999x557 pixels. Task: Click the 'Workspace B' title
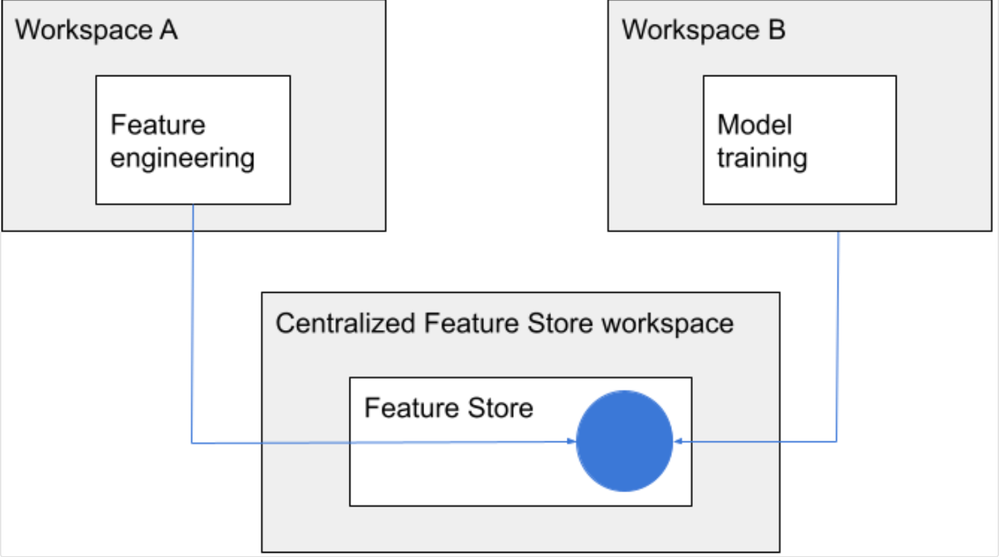703,30
